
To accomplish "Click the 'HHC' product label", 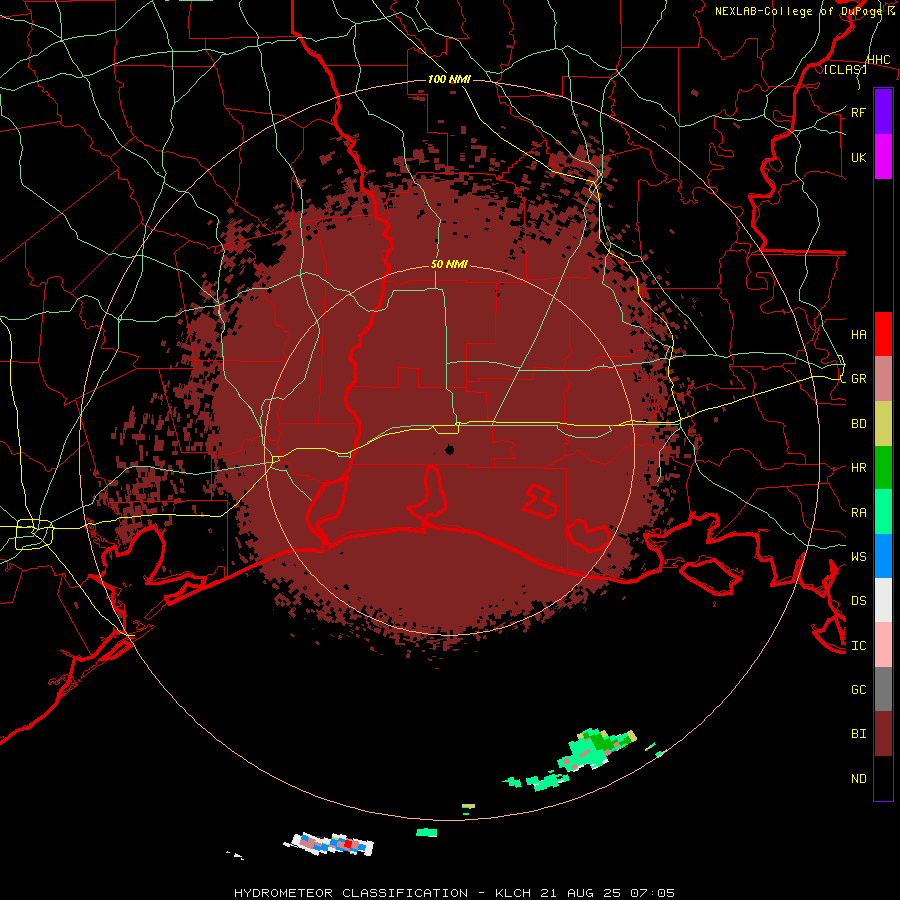I will 878,60.
